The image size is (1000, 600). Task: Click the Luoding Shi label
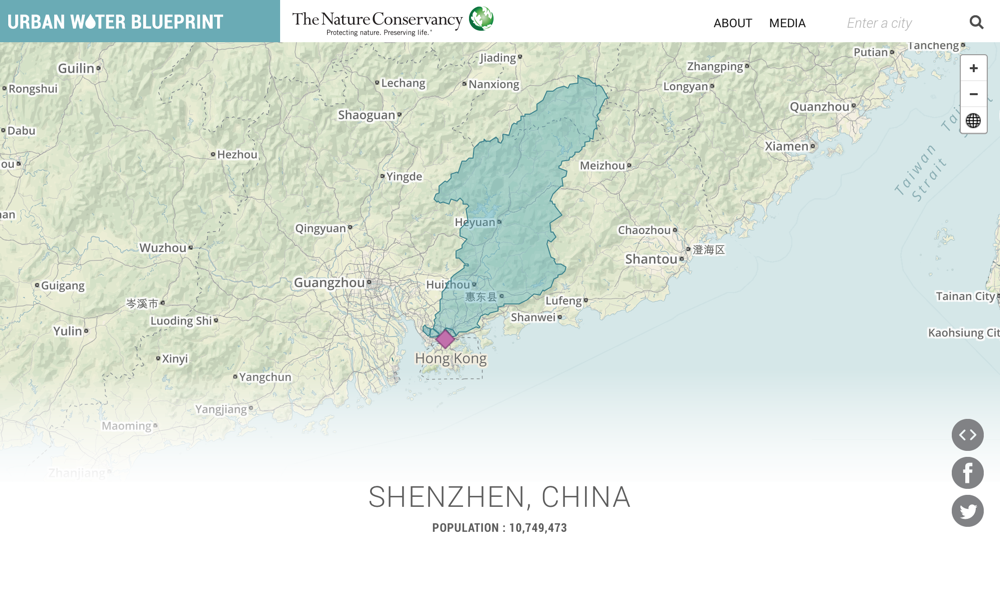pos(181,321)
